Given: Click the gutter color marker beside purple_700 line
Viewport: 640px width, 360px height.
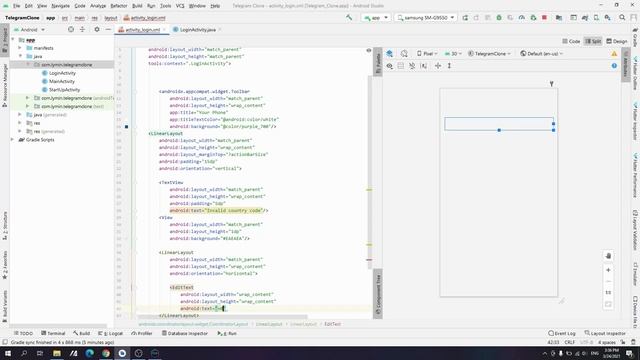Looking at the screenshot, I should 126,127.
